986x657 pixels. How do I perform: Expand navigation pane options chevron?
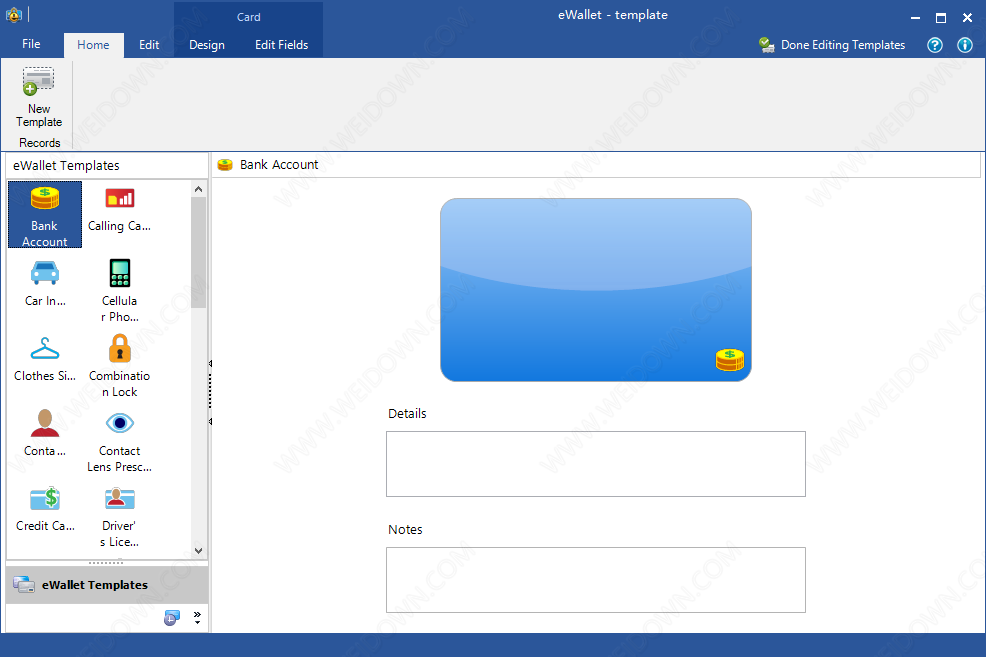pos(197,617)
